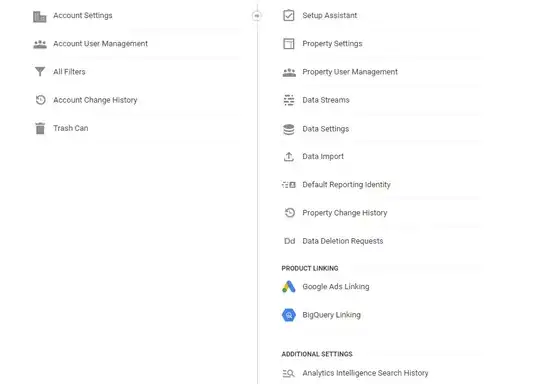Viewport: 540px width, 384px height.
Task: Click the Google Ads logo icon
Action: tap(289, 287)
